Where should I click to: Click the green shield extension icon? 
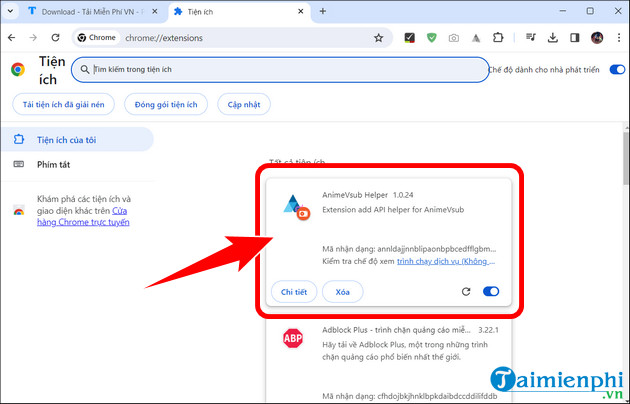(431, 38)
